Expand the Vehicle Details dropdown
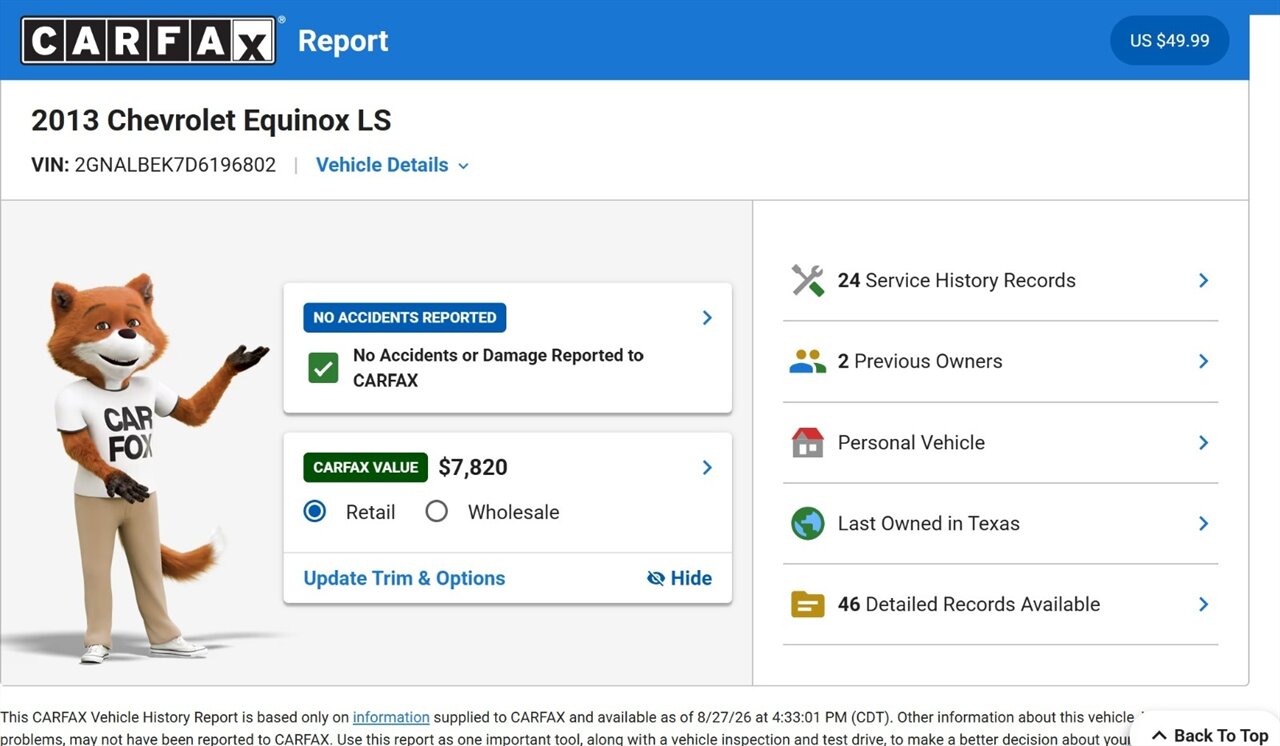 (392, 165)
